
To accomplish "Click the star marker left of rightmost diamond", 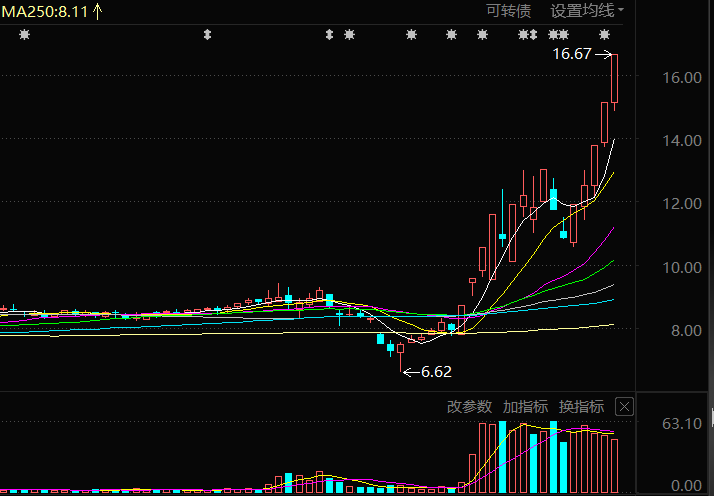I will [524, 35].
